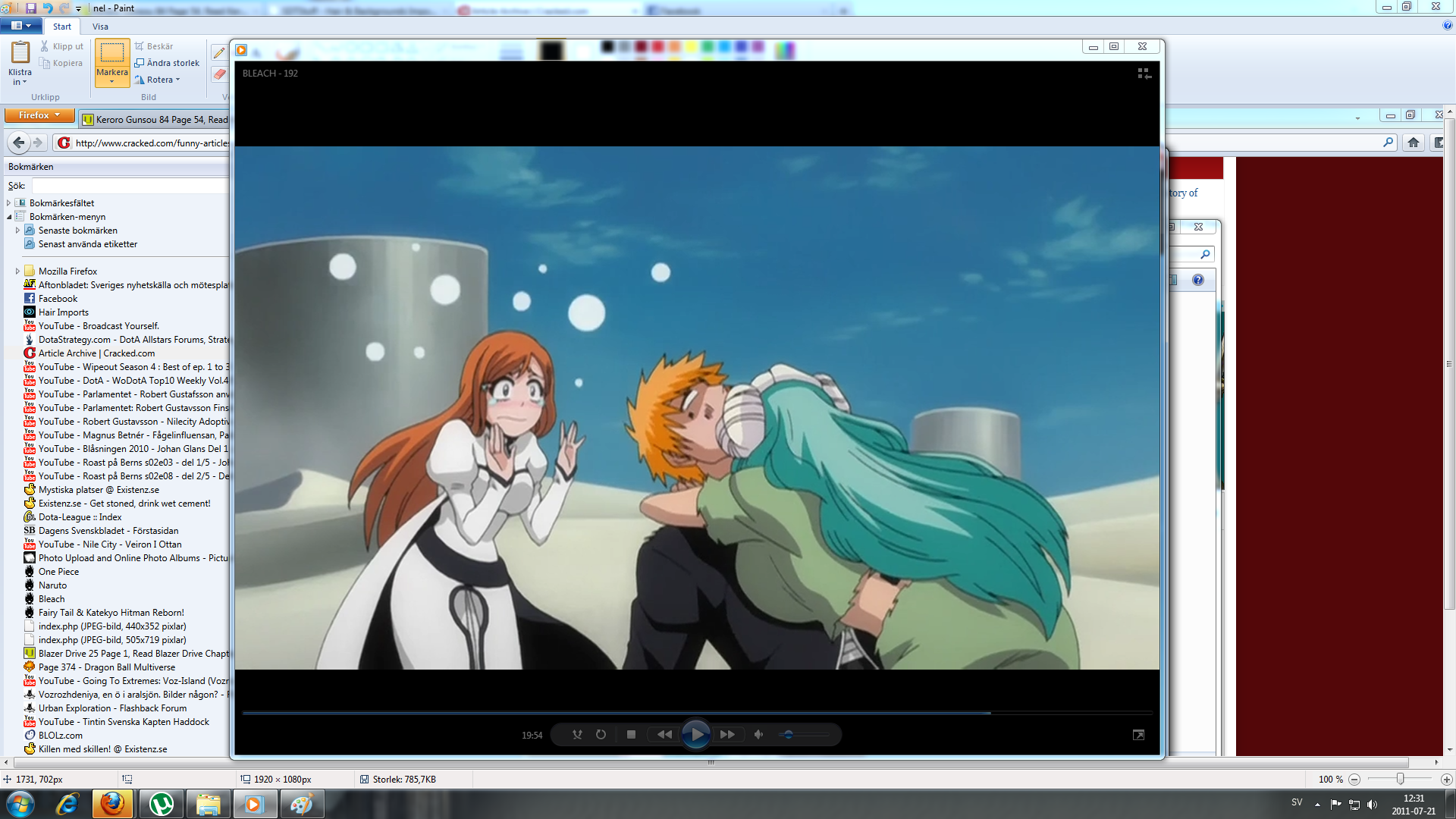Stop the video playback
Image resolution: width=1456 pixels, height=819 pixels.
pyautogui.click(x=631, y=734)
